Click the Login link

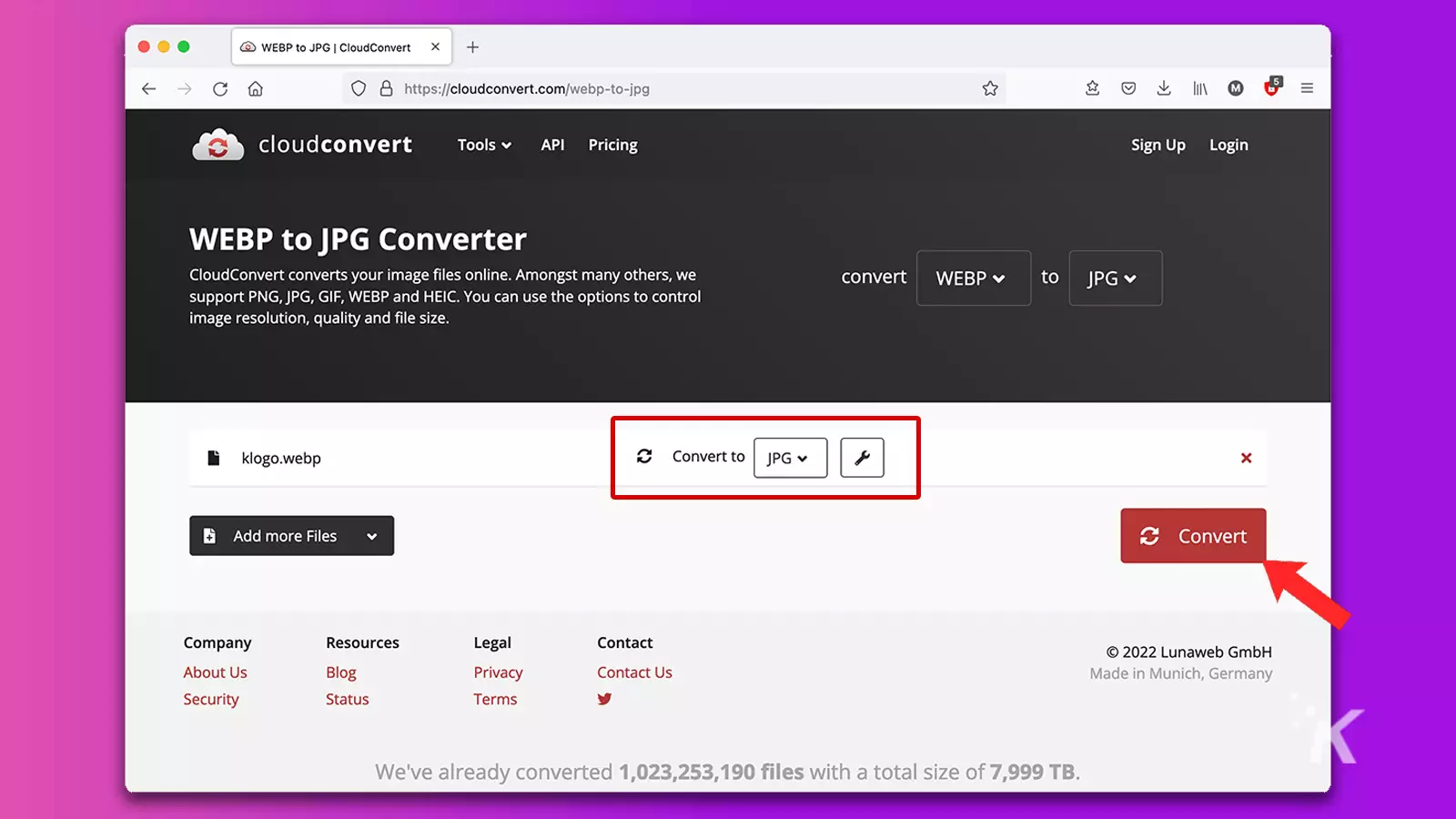tap(1228, 145)
